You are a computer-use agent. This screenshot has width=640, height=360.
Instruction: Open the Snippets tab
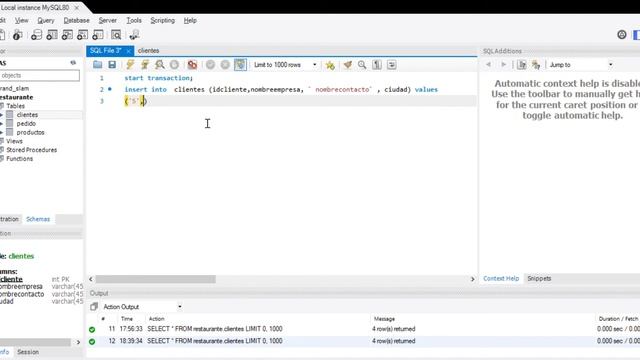pyautogui.click(x=539, y=278)
